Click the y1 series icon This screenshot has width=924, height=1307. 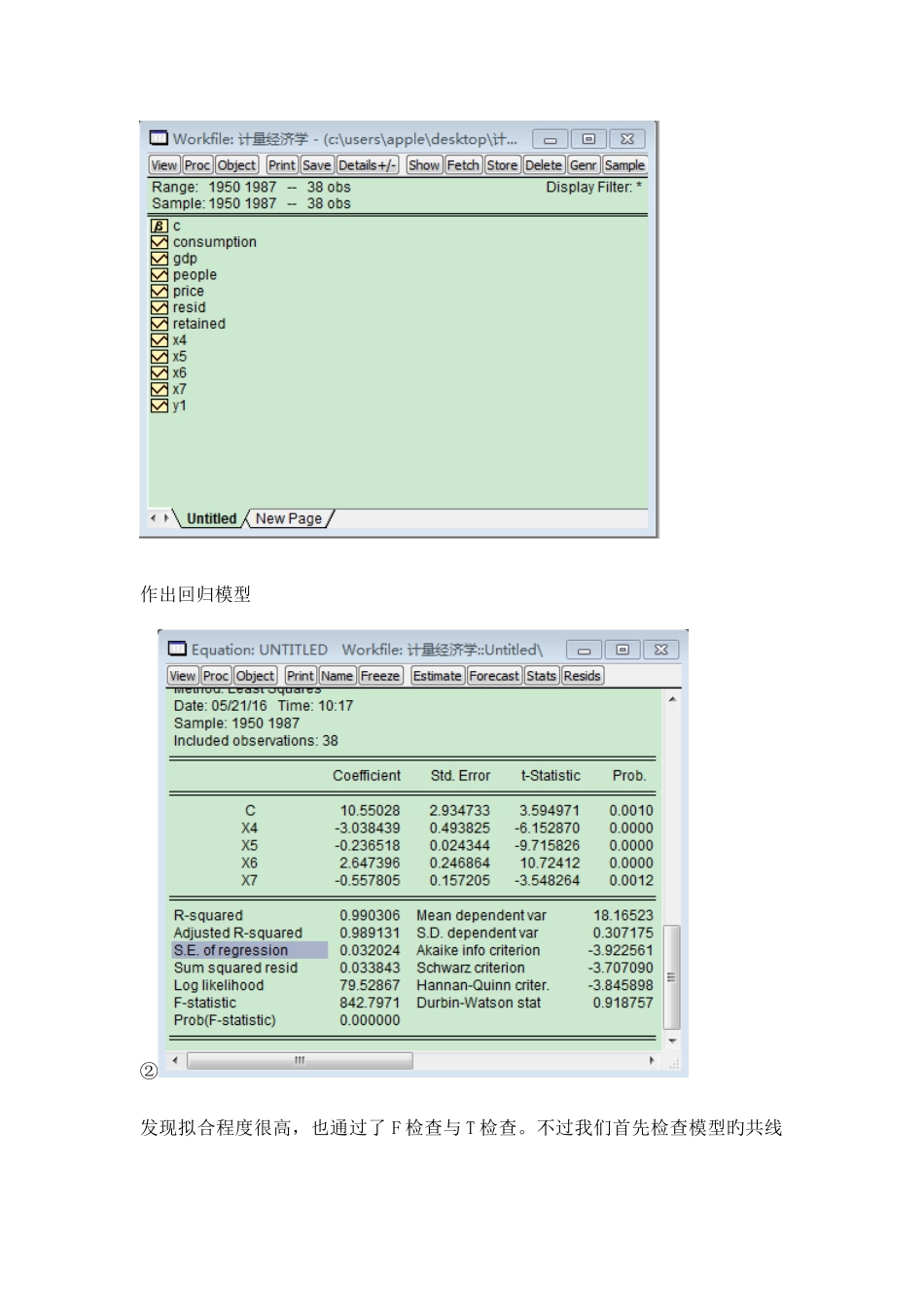pyautogui.click(x=160, y=406)
